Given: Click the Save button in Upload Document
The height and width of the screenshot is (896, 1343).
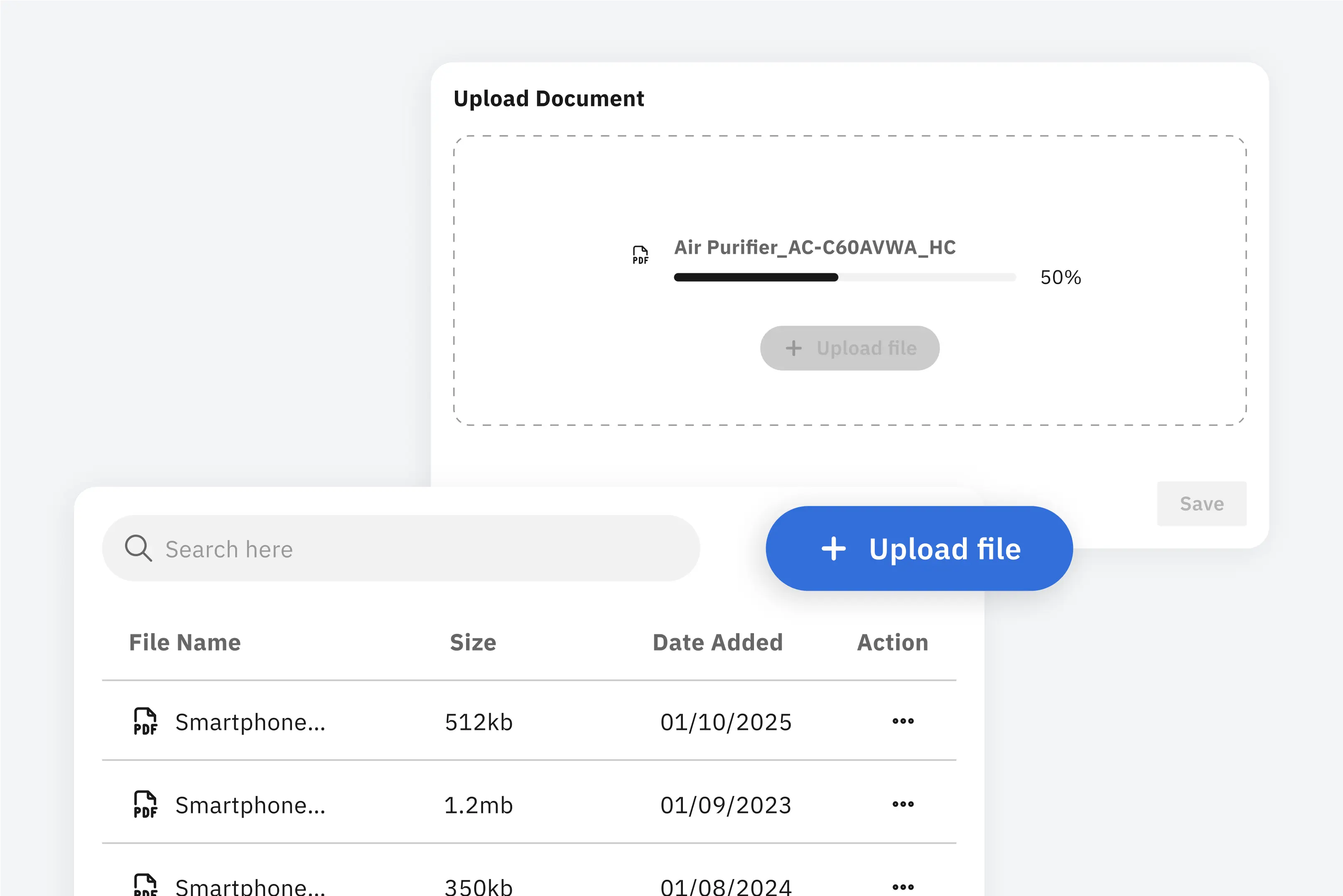Looking at the screenshot, I should pyautogui.click(x=1201, y=503).
